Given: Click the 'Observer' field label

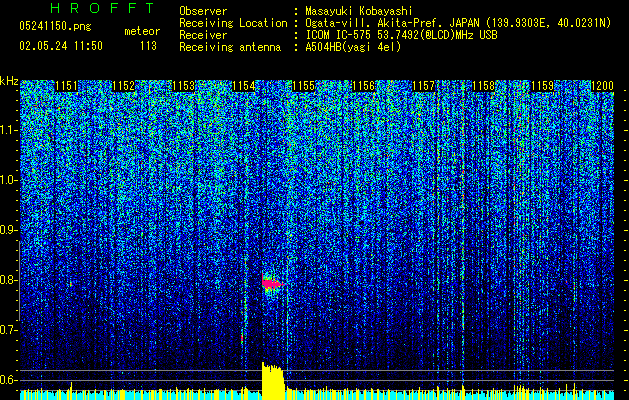Looking at the screenshot, I should [x=203, y=11].
